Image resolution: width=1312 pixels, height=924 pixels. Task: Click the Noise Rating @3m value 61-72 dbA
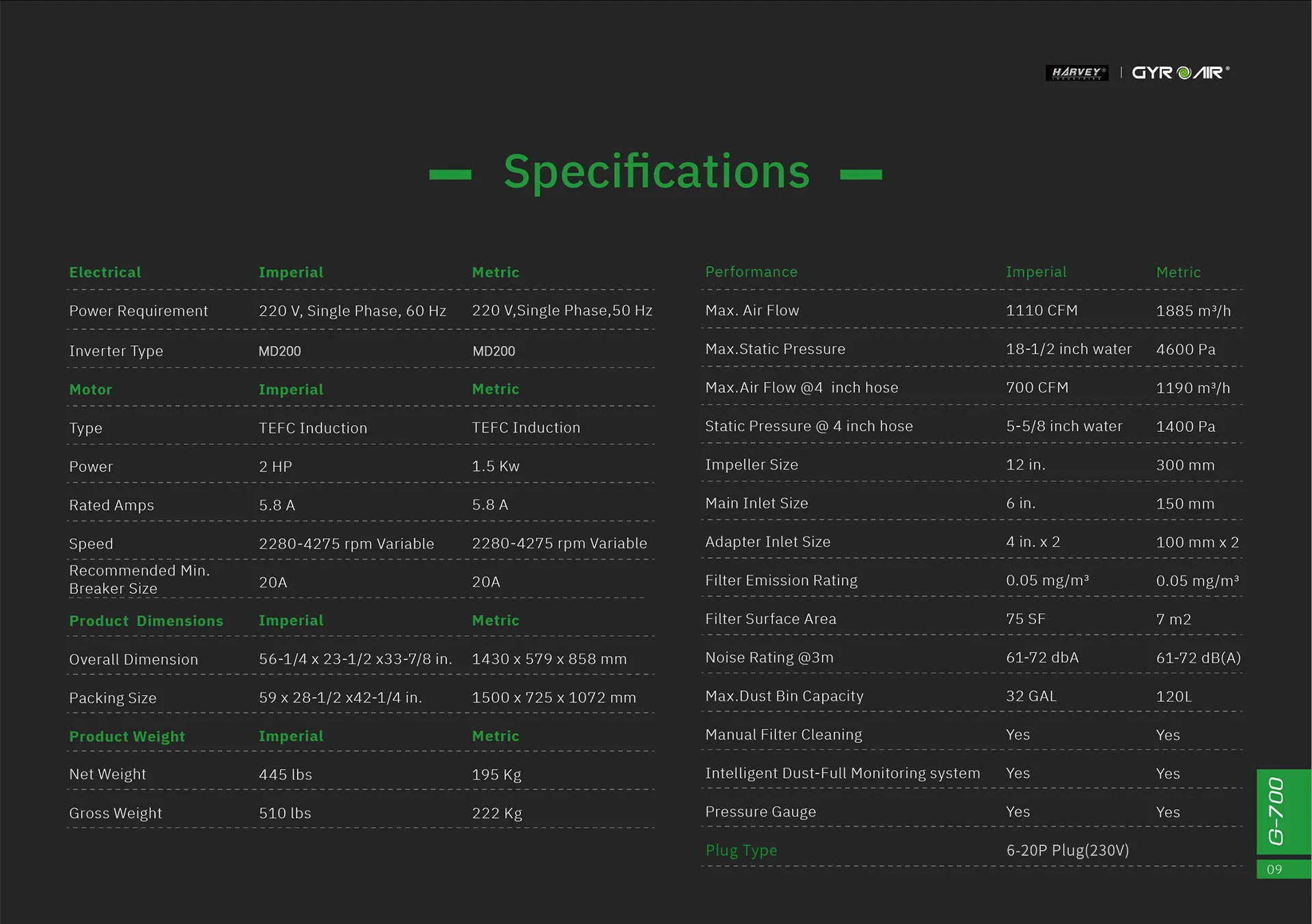[x=1041, y=657]
